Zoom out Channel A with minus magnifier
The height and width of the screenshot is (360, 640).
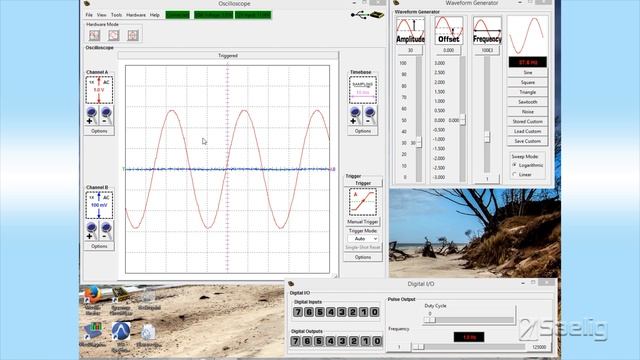106,116
